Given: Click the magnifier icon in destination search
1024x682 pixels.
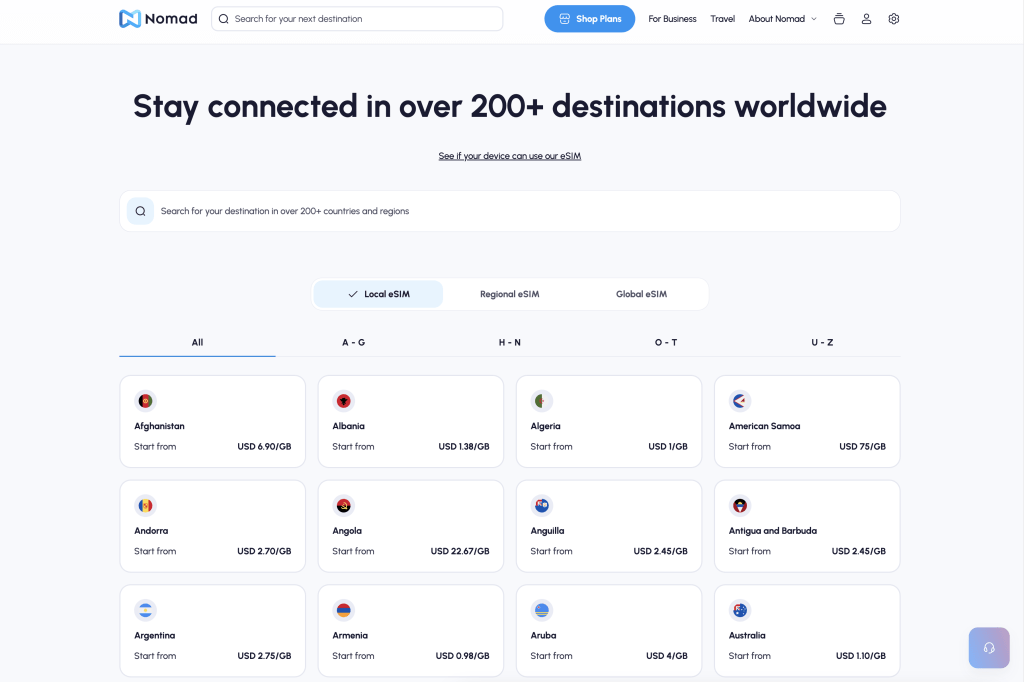Looking at the screenshot, I should [x=141, y=211].
